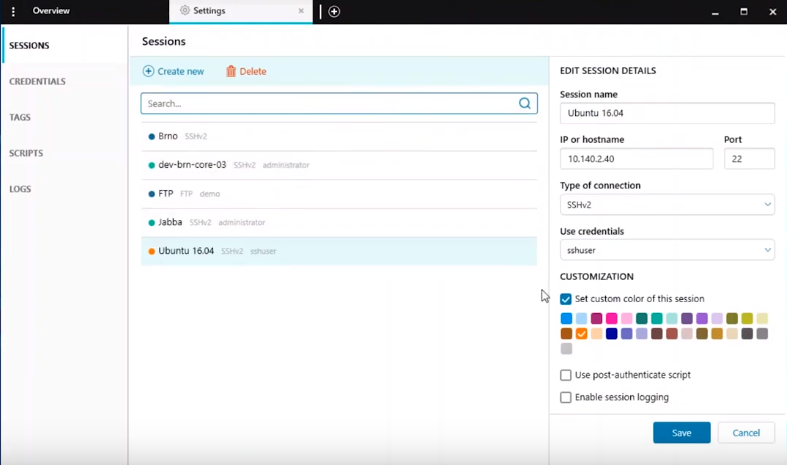The width and height of the screenshot is (787, 465).
Task: Click the search magnifier icon
Action: point(524,103)
